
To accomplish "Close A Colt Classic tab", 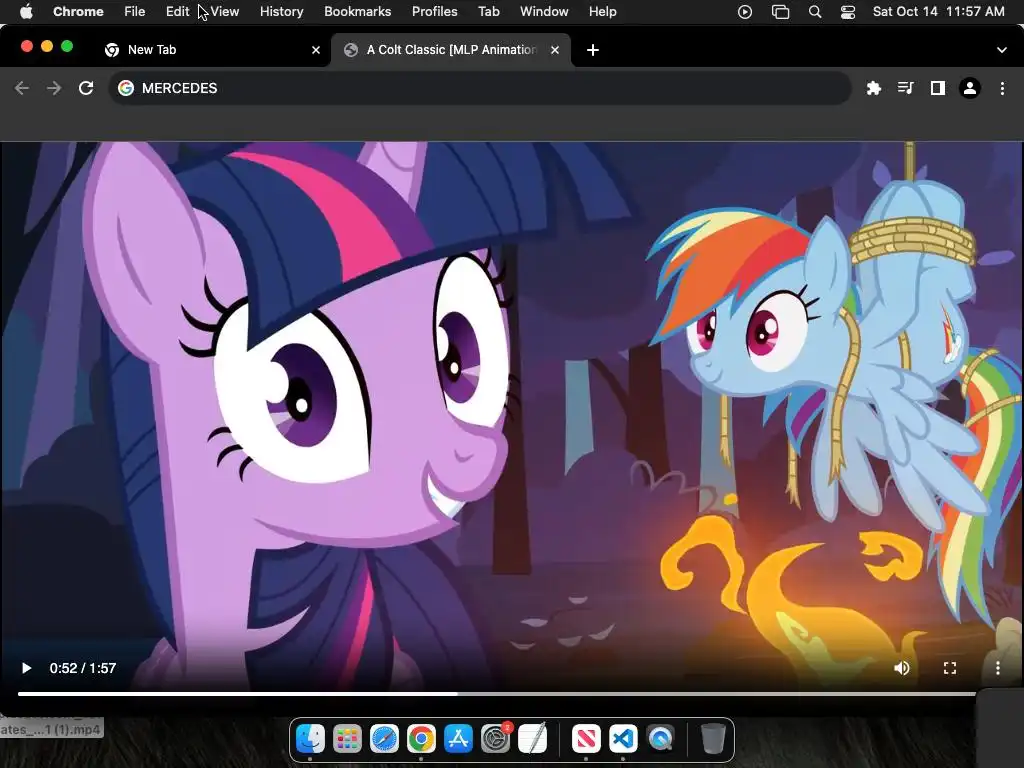I will 555,50.
